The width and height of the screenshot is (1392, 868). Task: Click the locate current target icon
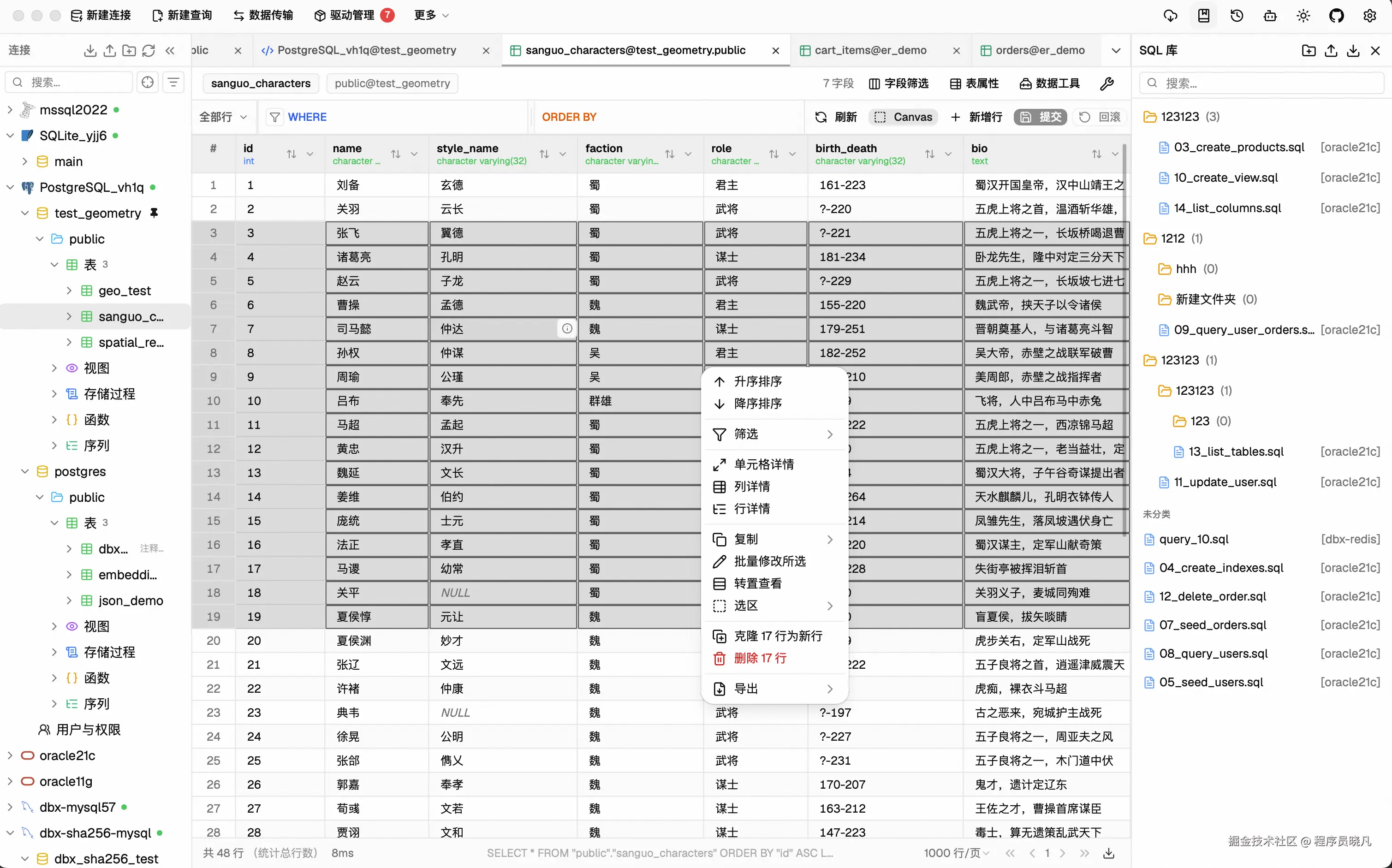(x=148, y=82)
